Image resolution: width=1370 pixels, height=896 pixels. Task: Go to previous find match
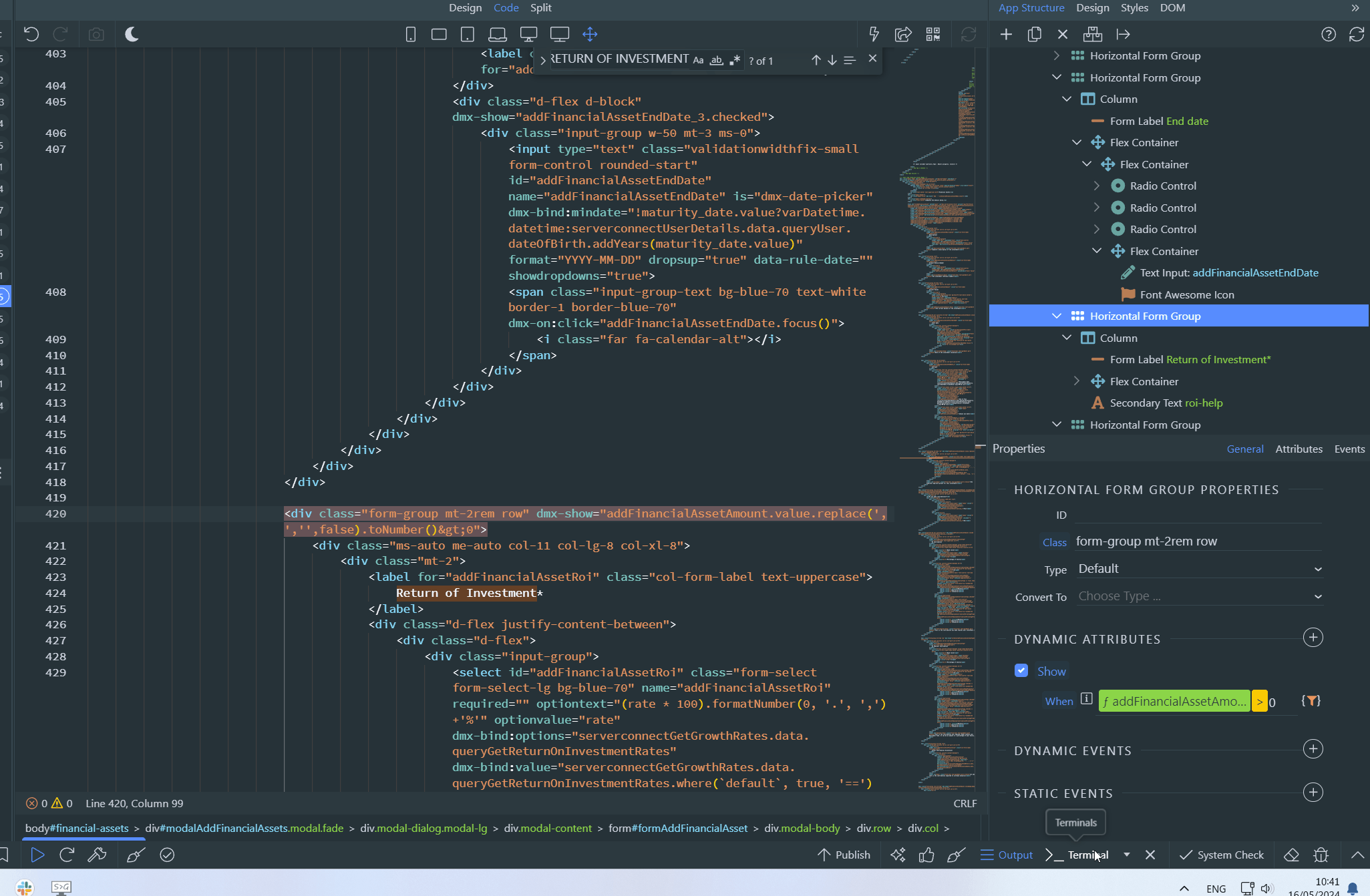click(x=816, y=60)
